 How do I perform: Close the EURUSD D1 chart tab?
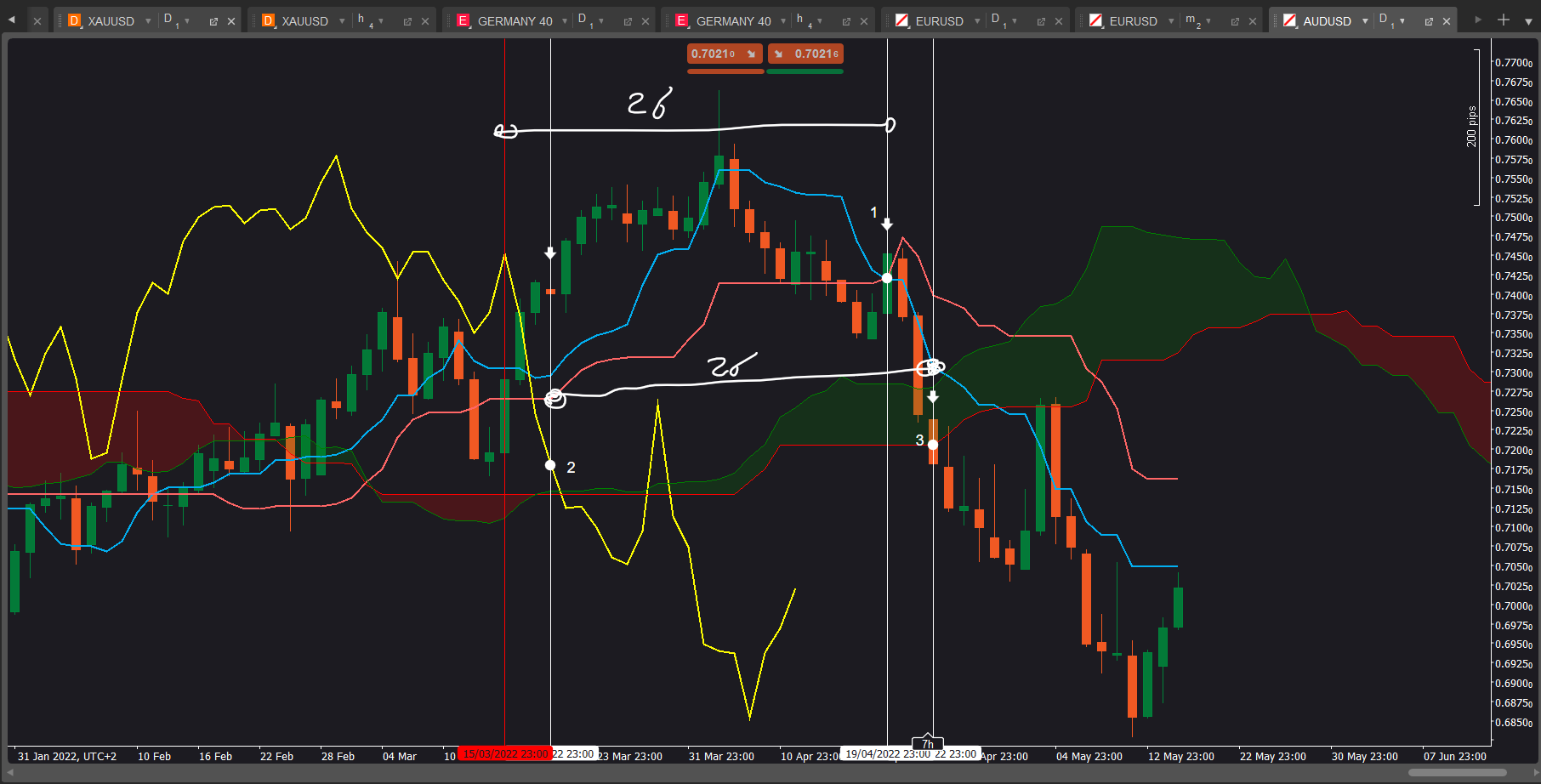coord(1059,21)
